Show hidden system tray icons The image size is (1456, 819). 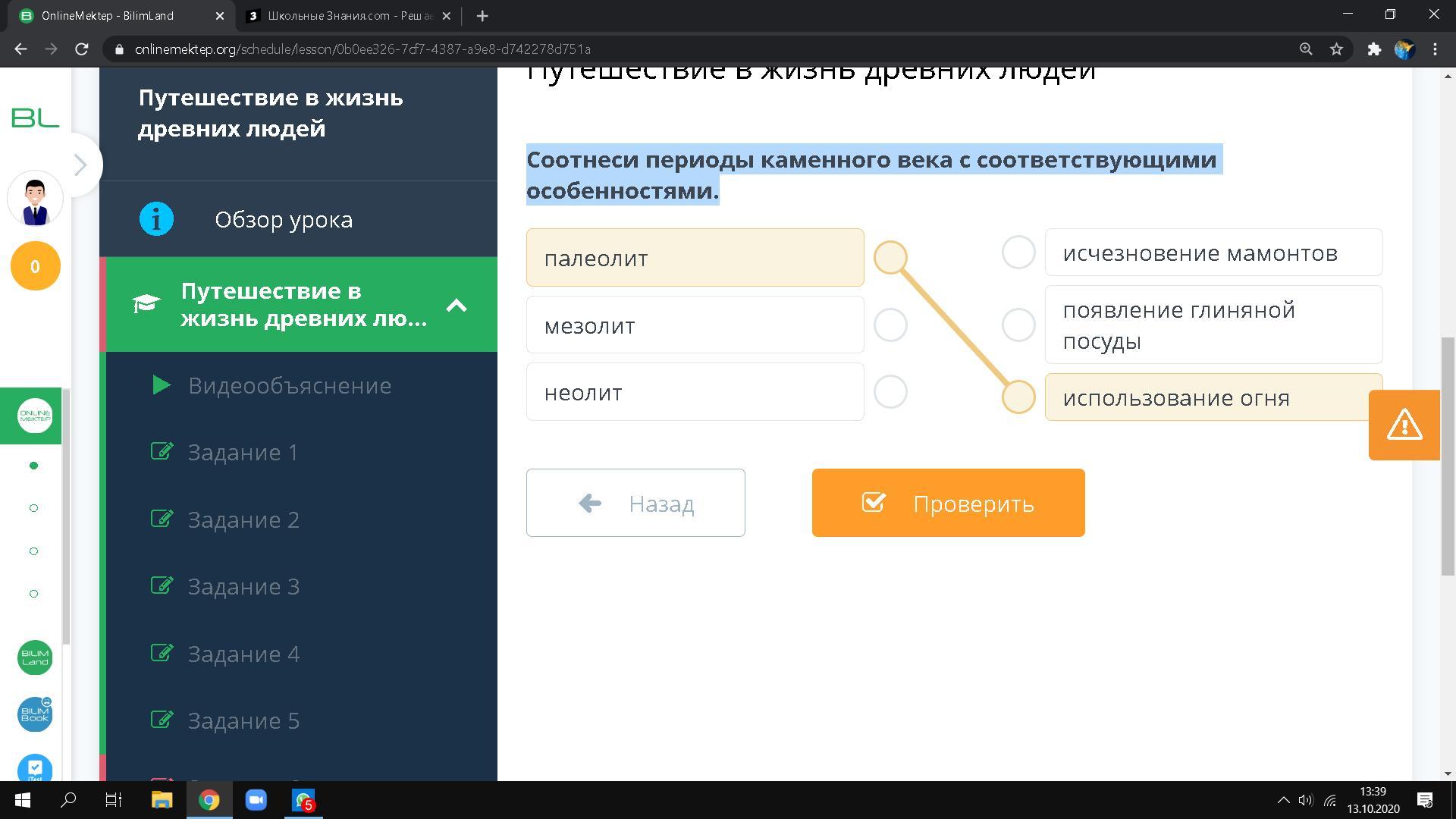pos(1283,800)
